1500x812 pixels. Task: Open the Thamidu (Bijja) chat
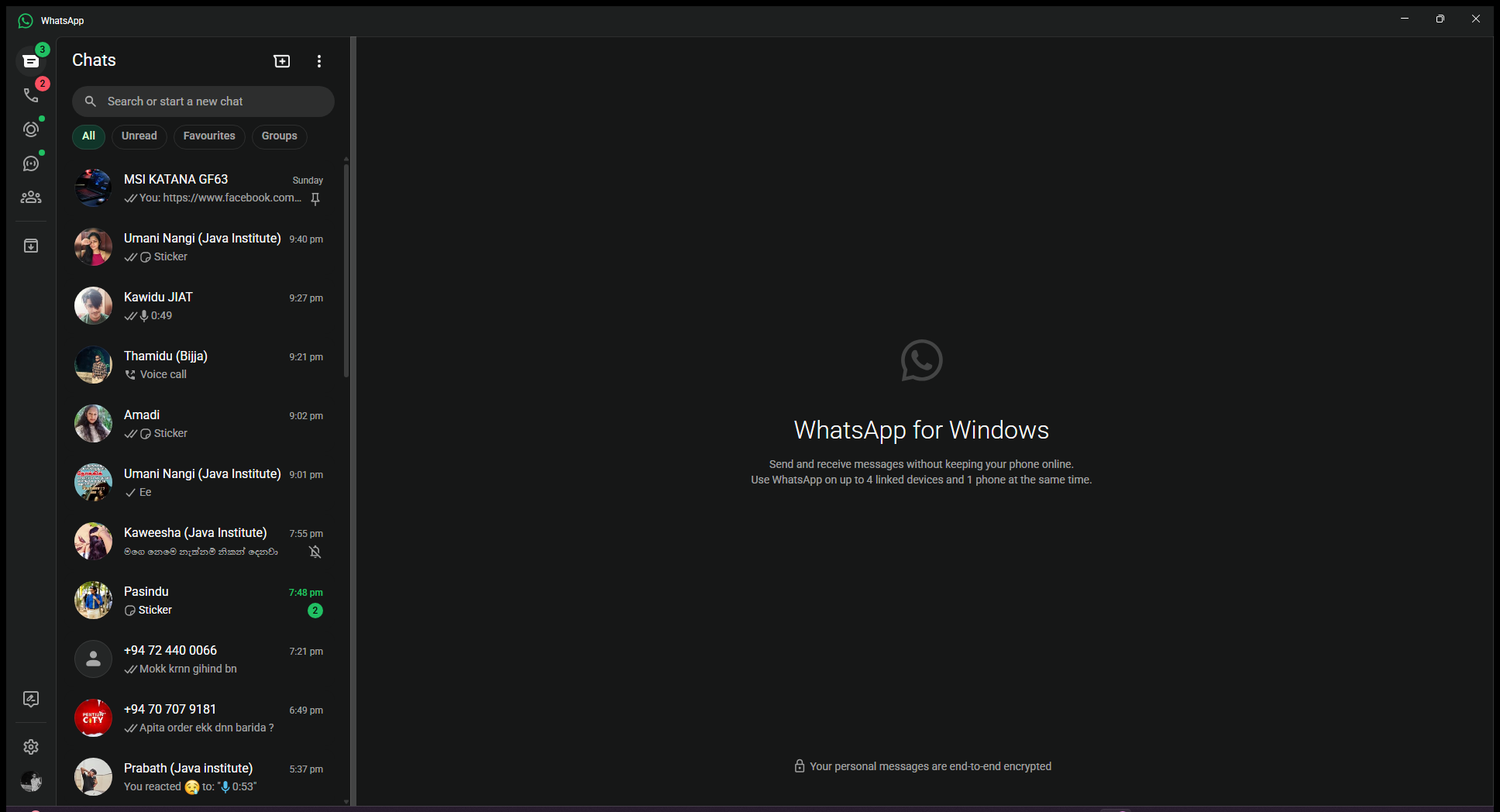point(203,365)
